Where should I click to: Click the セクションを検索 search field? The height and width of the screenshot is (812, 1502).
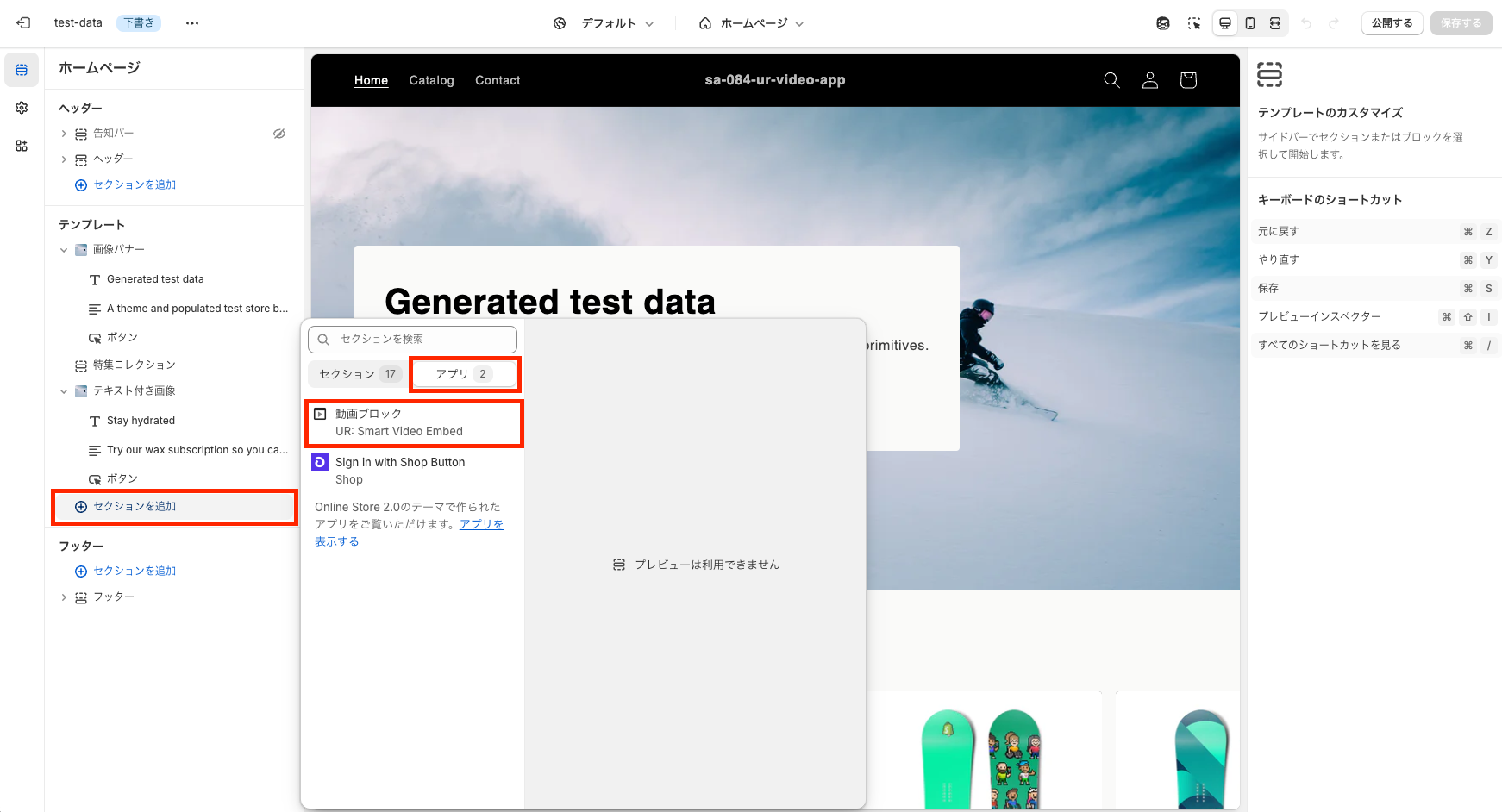pyautogui.click(x=412, y=339)
